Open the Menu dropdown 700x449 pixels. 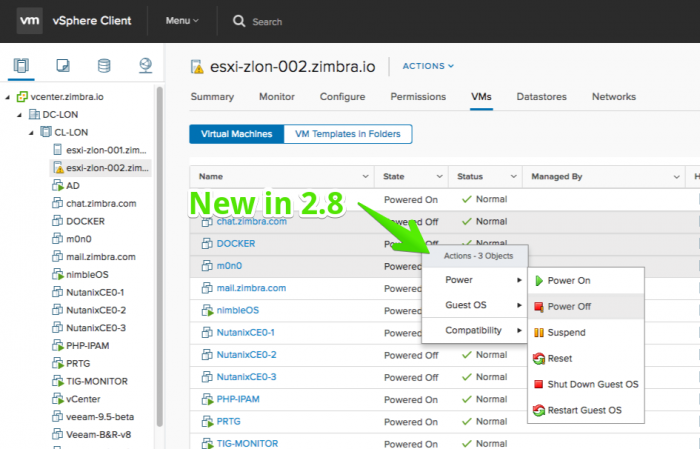pos(182,21)
